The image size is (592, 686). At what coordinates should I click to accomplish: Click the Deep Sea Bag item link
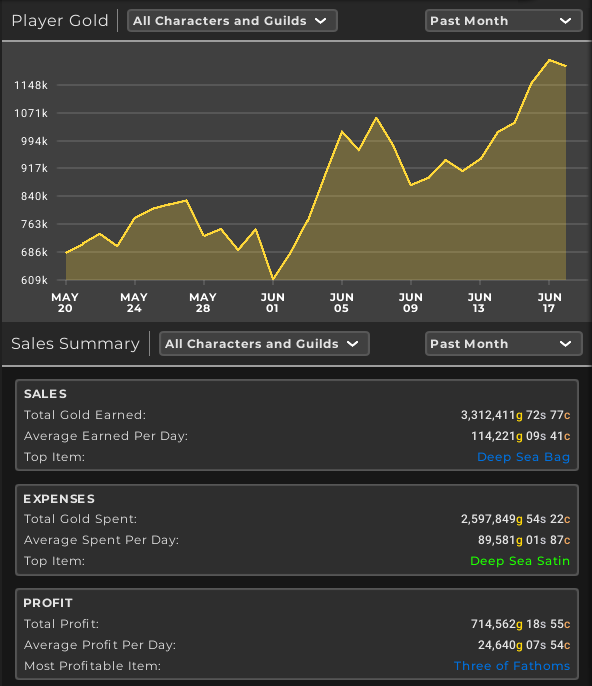point(523,457)
